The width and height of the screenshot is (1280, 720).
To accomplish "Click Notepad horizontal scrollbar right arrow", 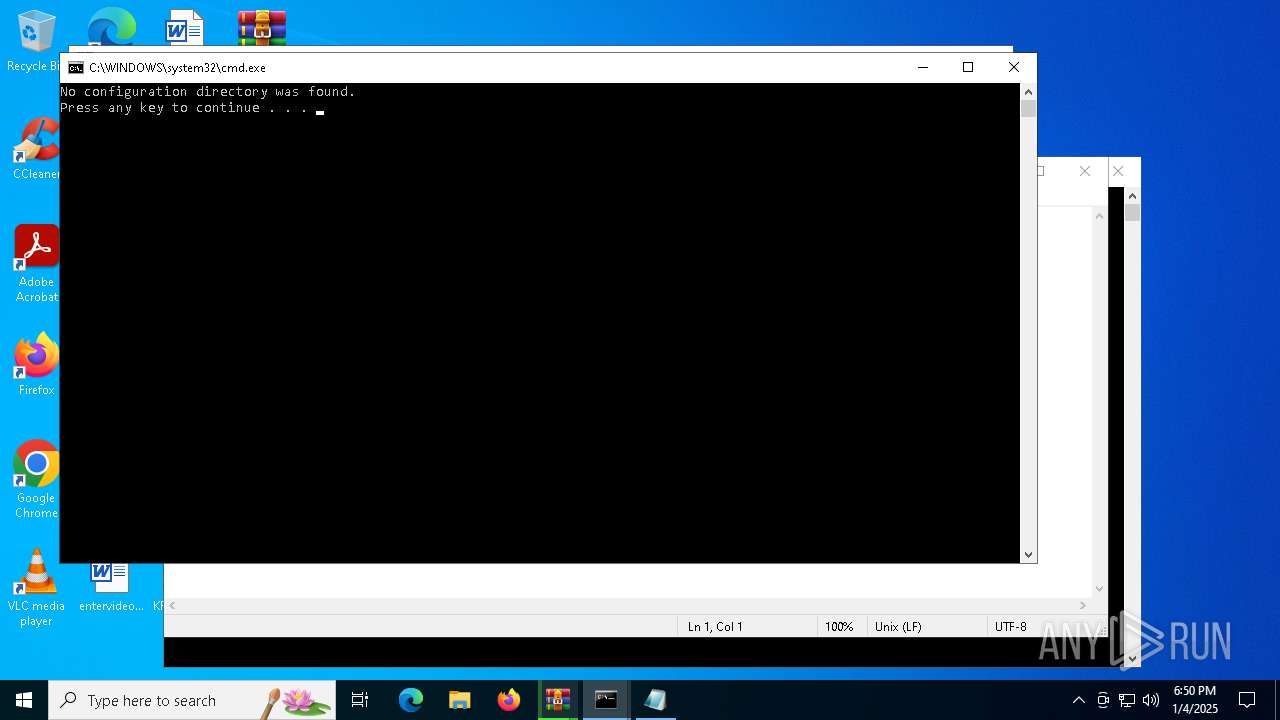I will tap(1083, 605).
